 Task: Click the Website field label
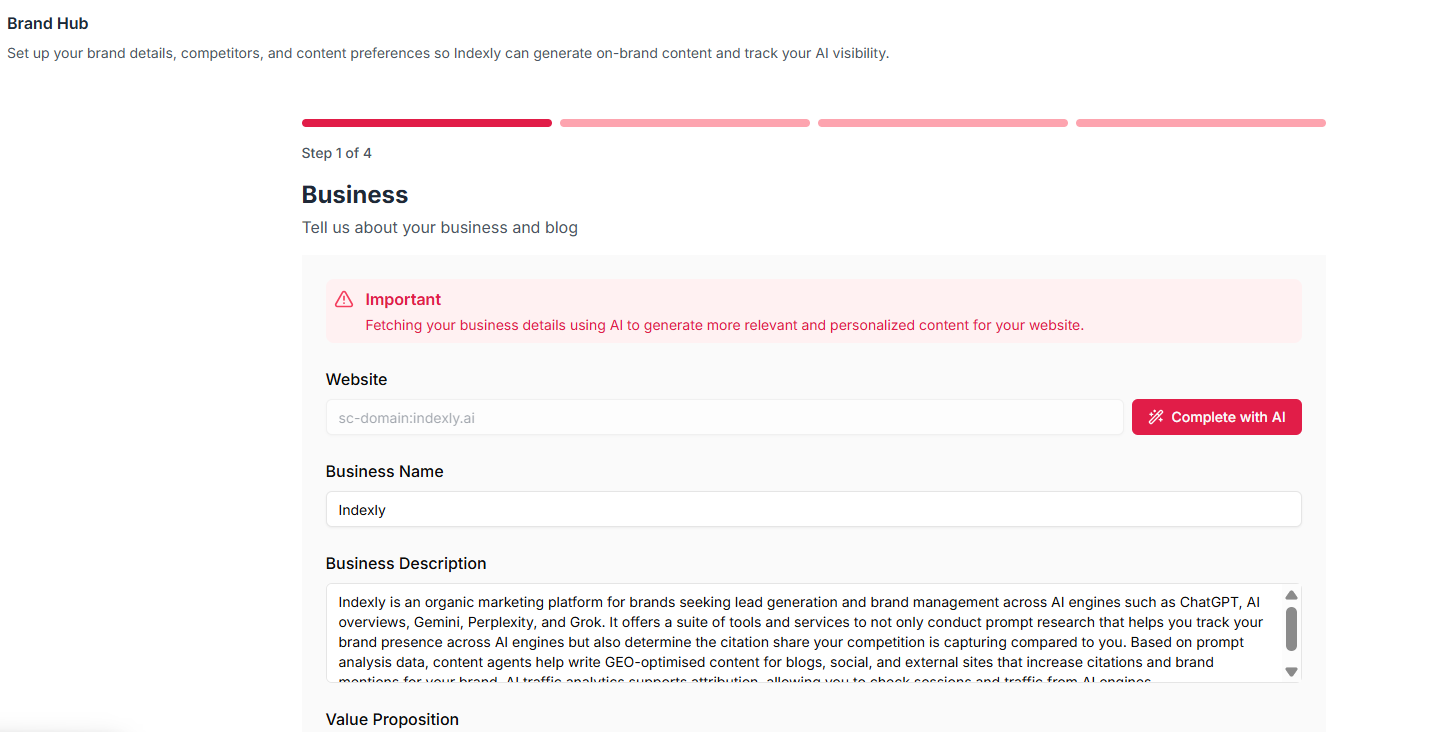pos(357,379)
